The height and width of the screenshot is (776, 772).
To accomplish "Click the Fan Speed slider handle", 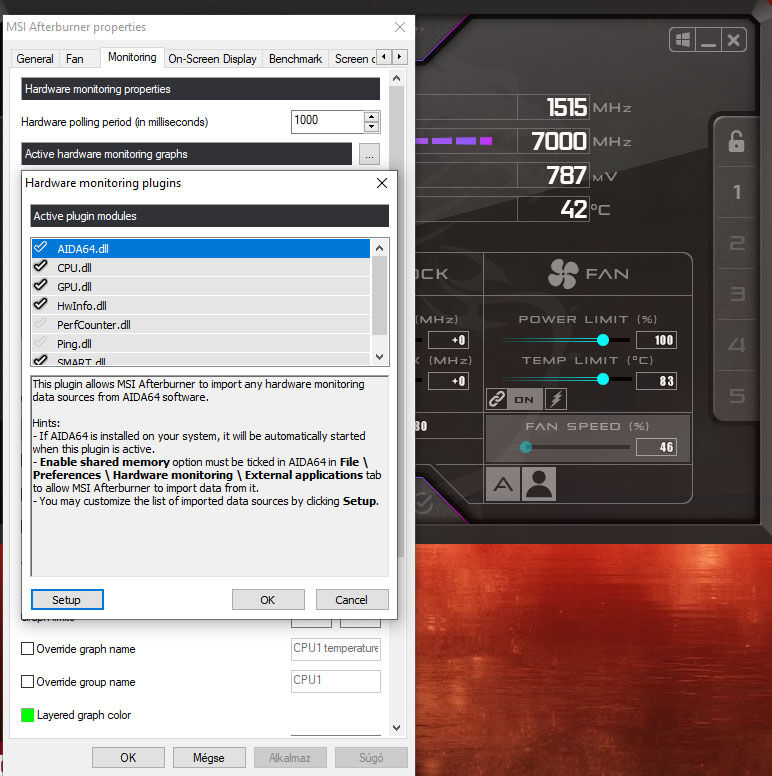I will 526,447.
